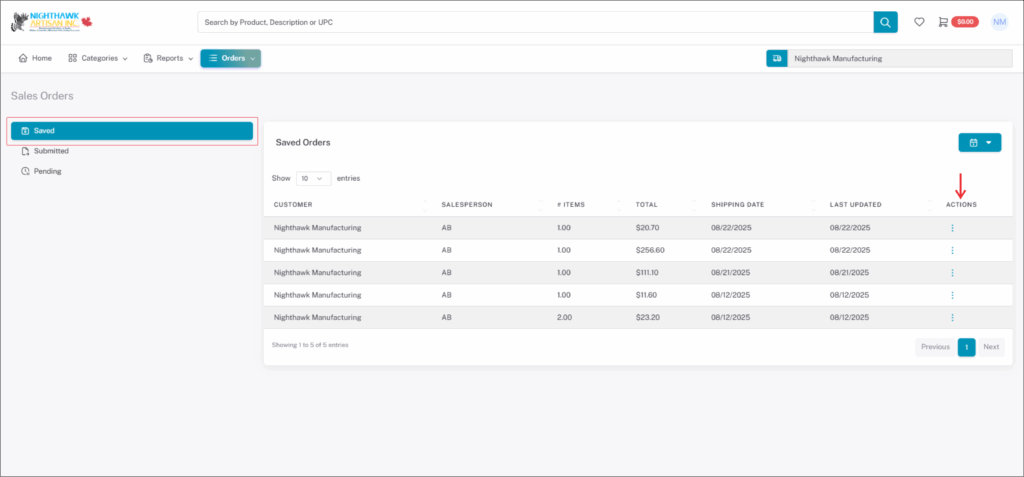Click the product search input field

tap(535, 22)
